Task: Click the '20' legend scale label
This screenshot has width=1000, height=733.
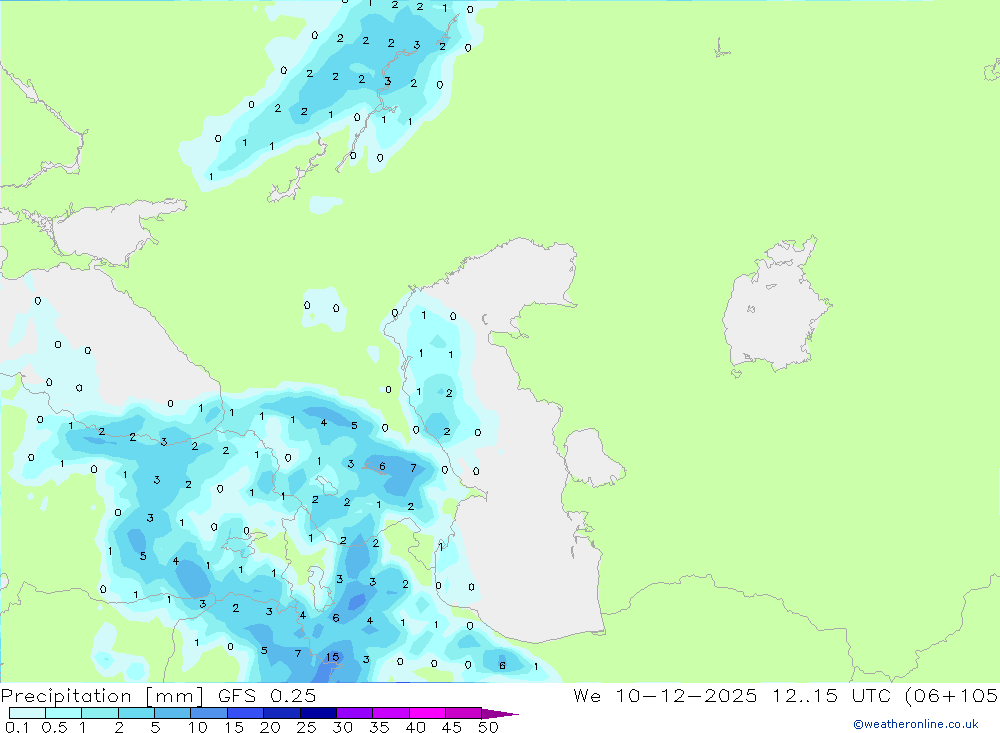Action: [270, 727]
